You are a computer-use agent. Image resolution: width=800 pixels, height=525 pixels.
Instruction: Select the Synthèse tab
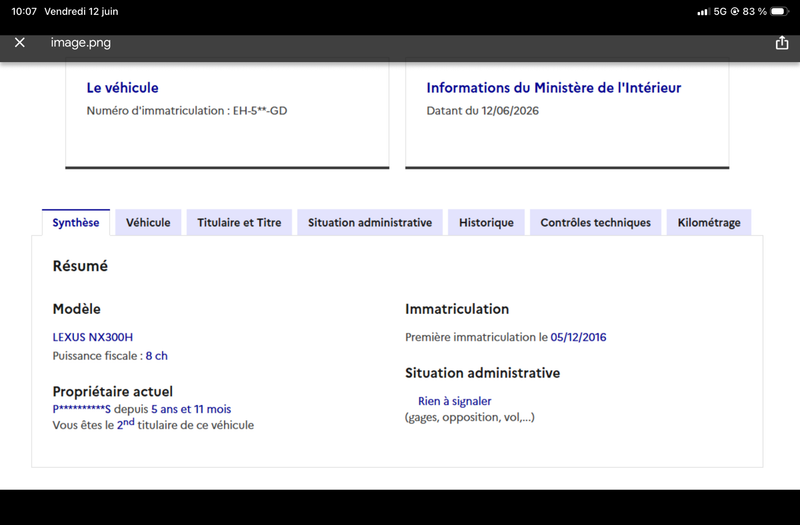(x=76, y=222)
